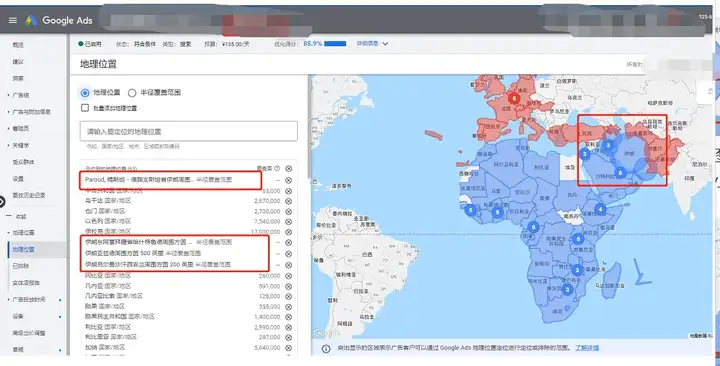Remove the 也门 location row

coord(288,211)
